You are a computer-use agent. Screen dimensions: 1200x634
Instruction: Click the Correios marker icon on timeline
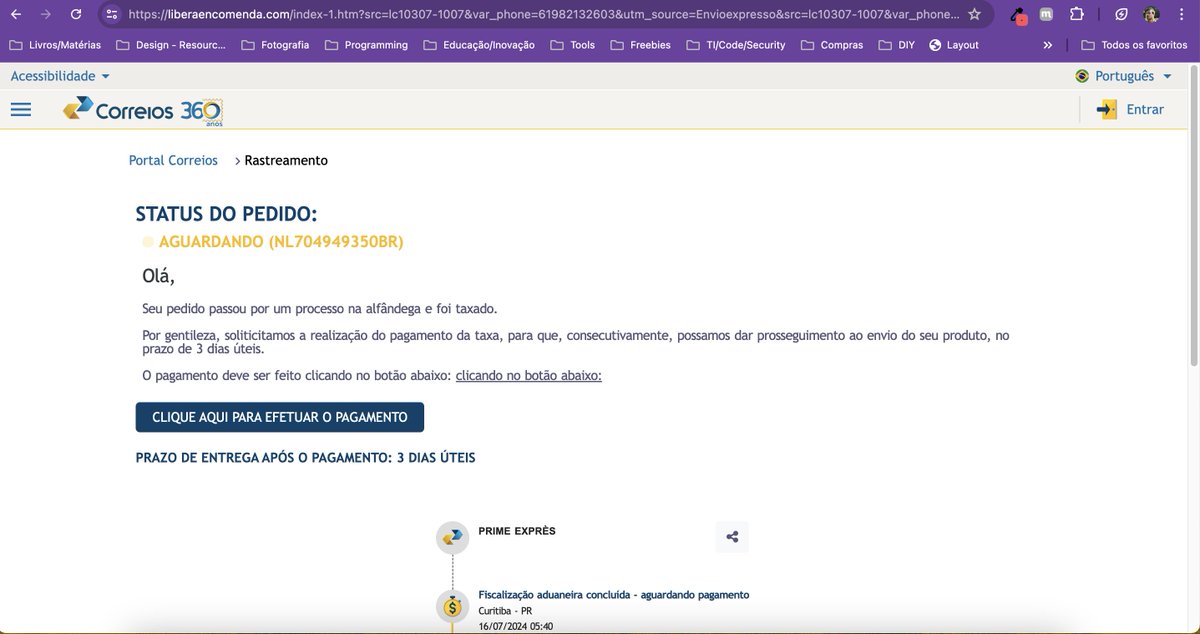(x=452, y=537)
